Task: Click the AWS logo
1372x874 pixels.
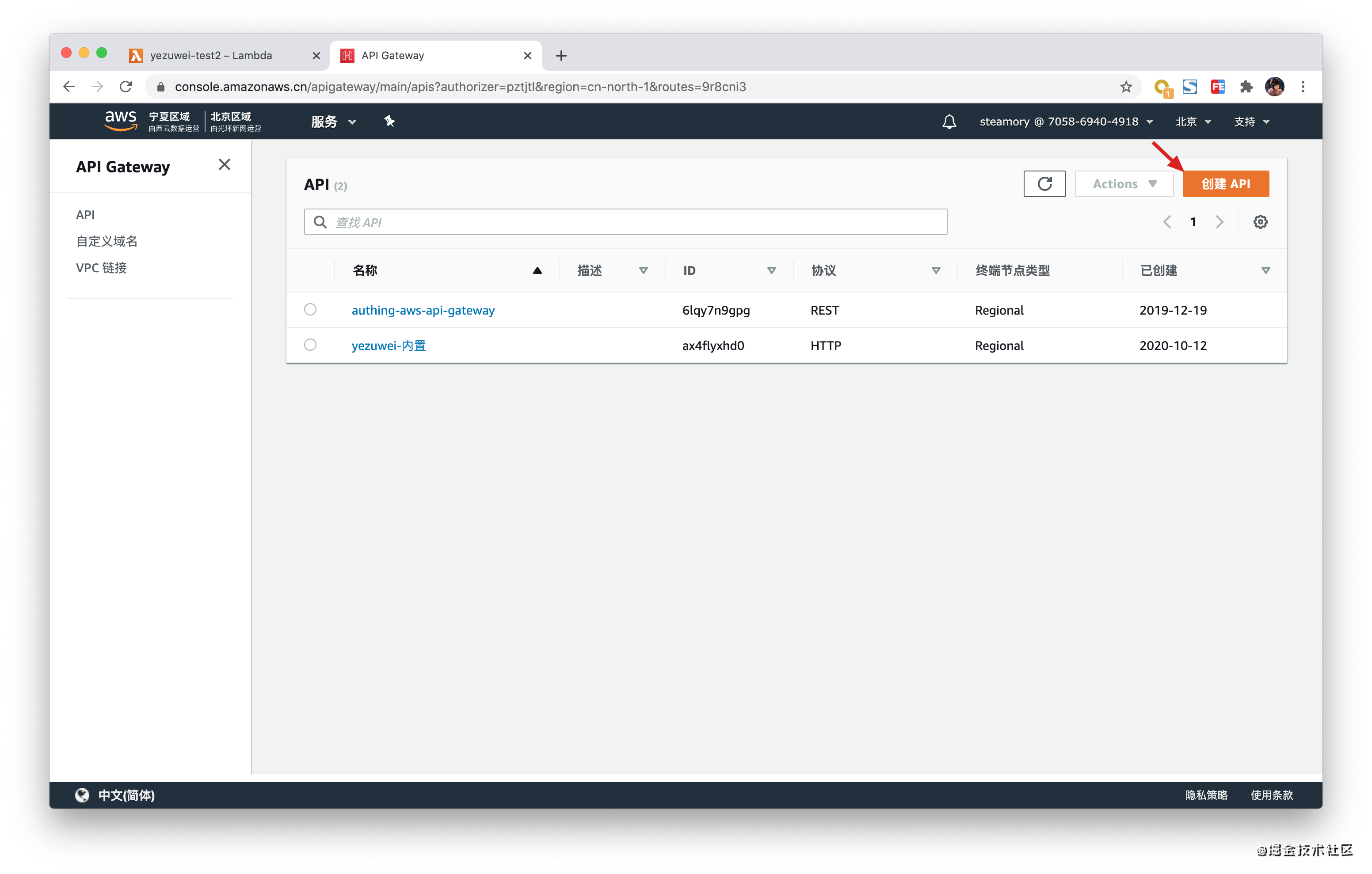Action: point(120,121)
